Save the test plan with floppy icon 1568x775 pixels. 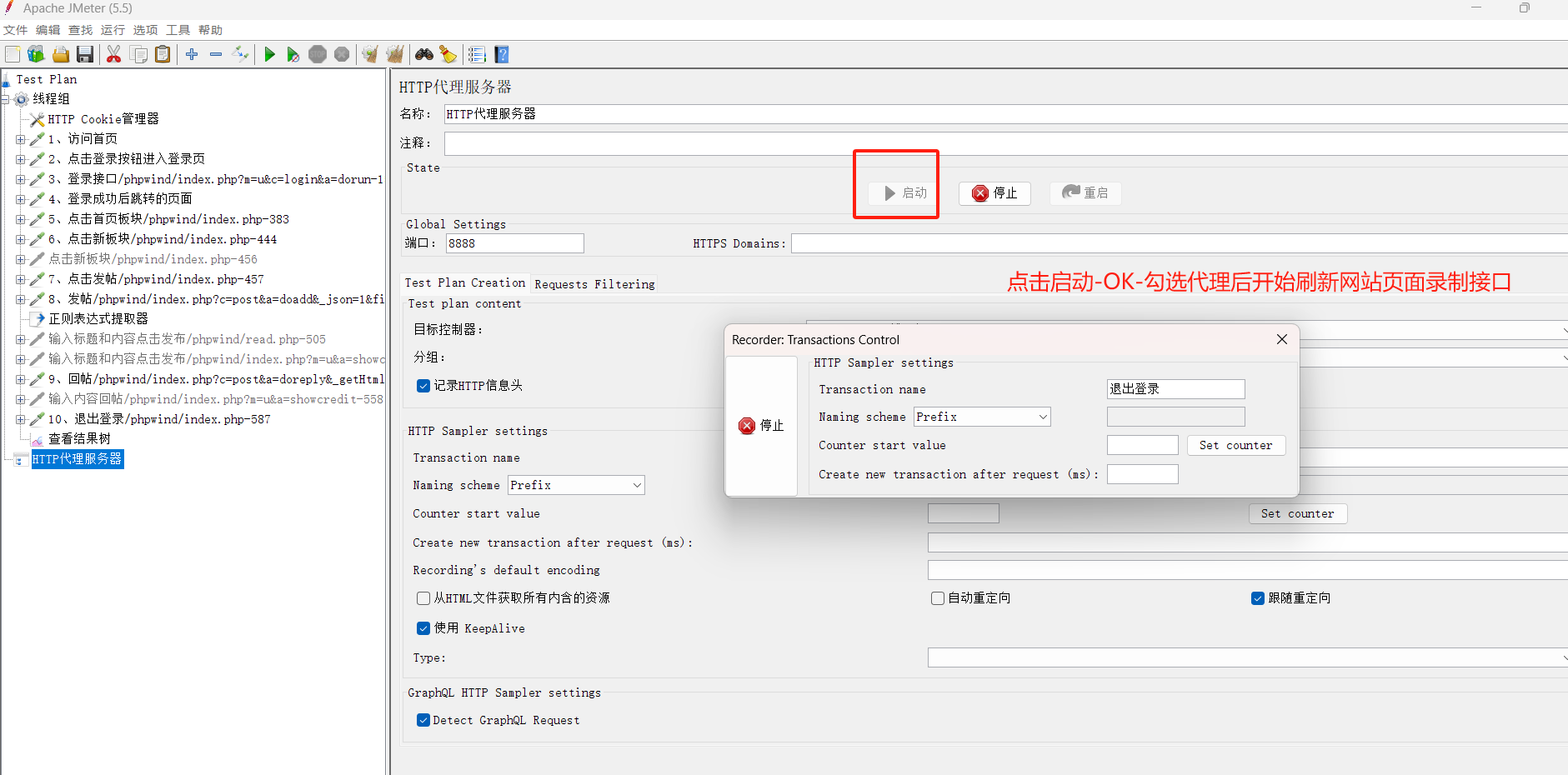tap(85, 55)
